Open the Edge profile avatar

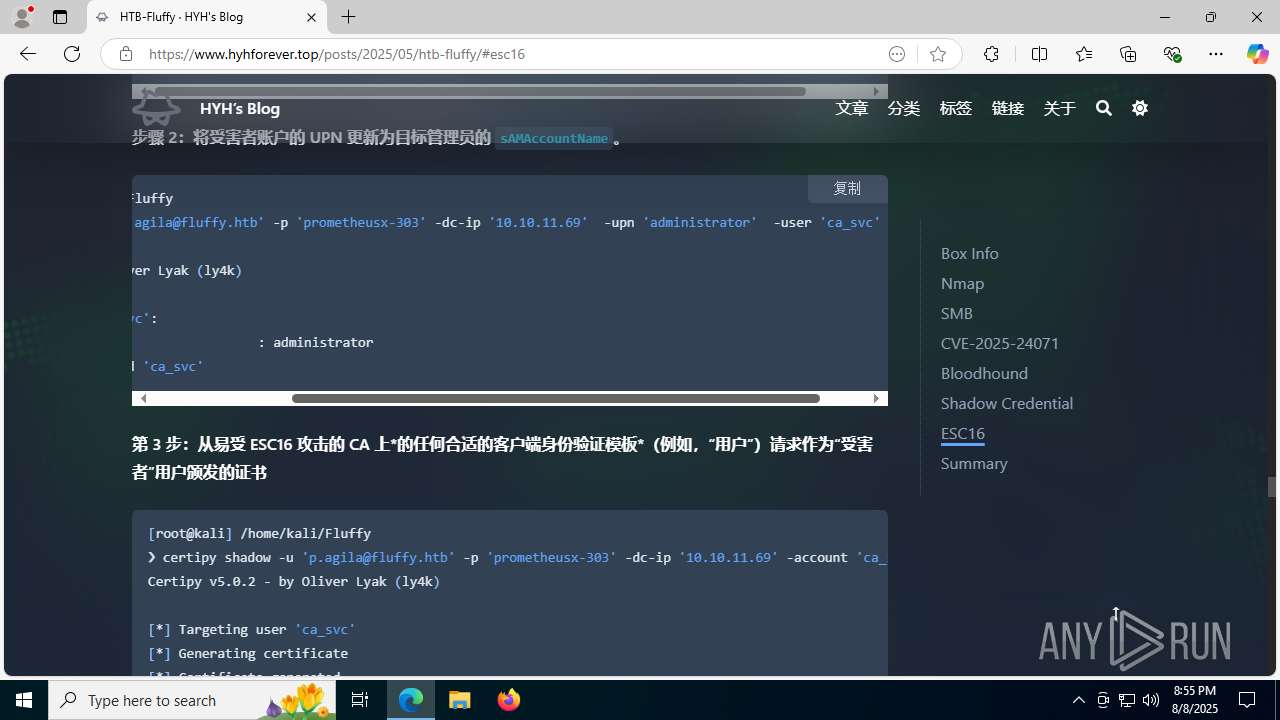click(x=22, y=17)
